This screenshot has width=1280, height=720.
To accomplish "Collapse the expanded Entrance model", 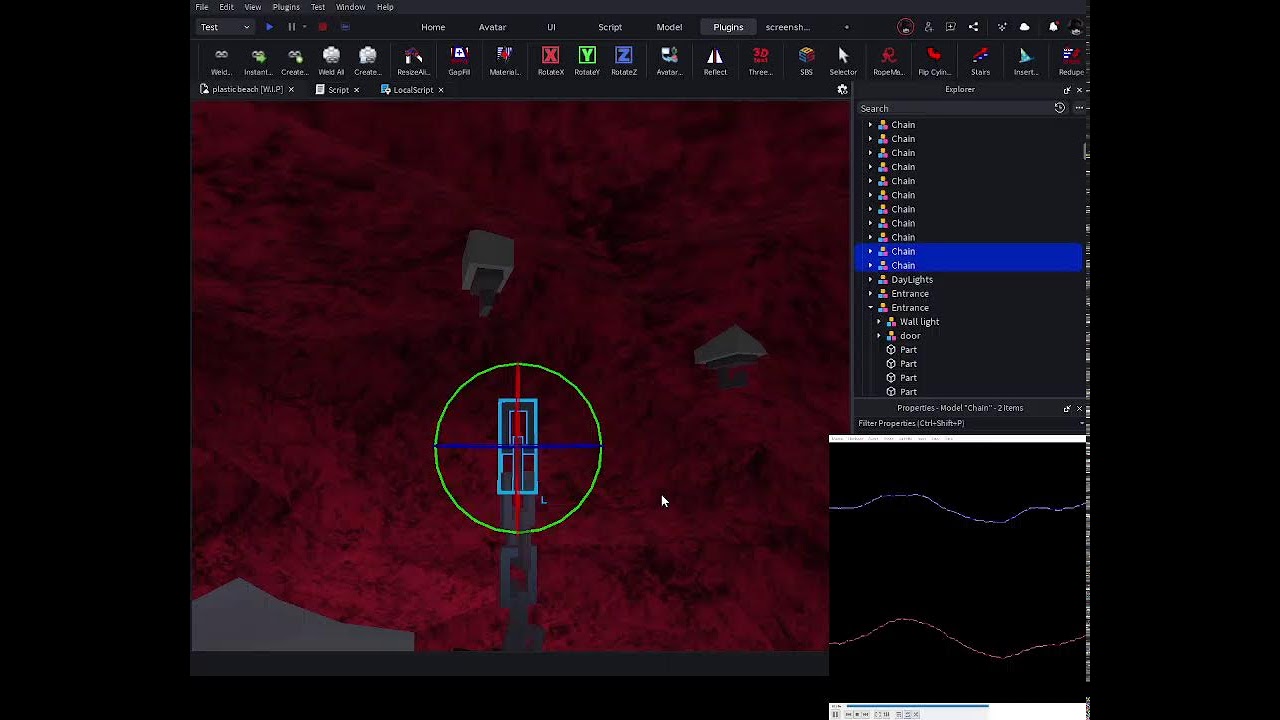I will [x=870, y=308].
